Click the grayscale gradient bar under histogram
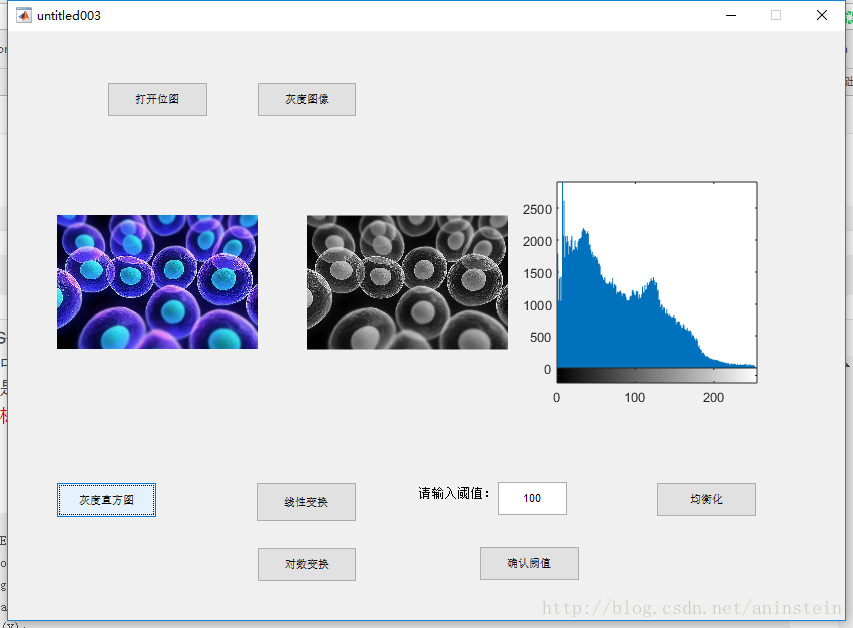 point(657,375)
